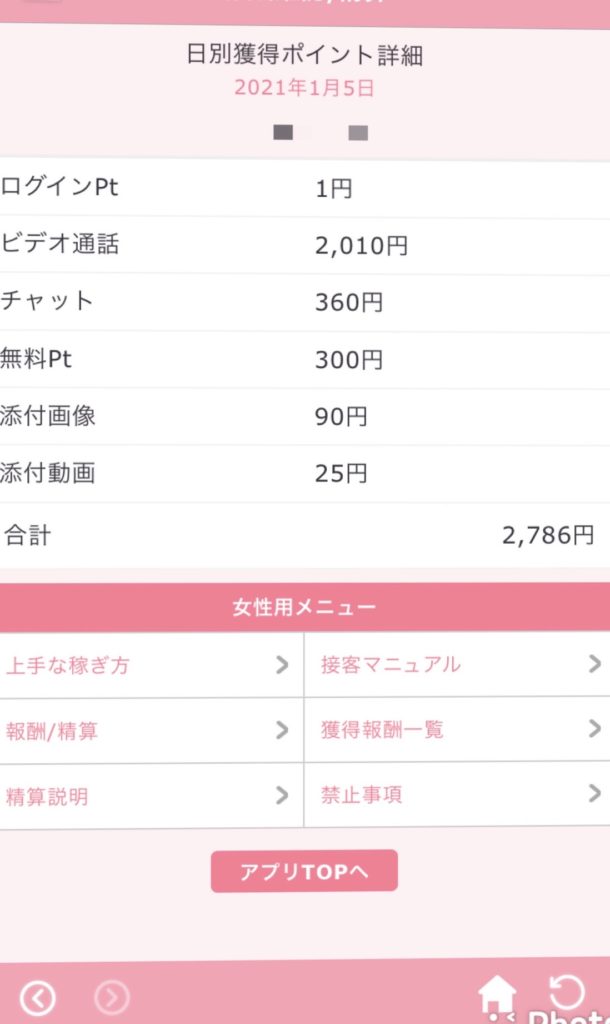Click the chevron beside 報酬/精算
This screenshot has width=610, height=1024.
click(282, 731)
